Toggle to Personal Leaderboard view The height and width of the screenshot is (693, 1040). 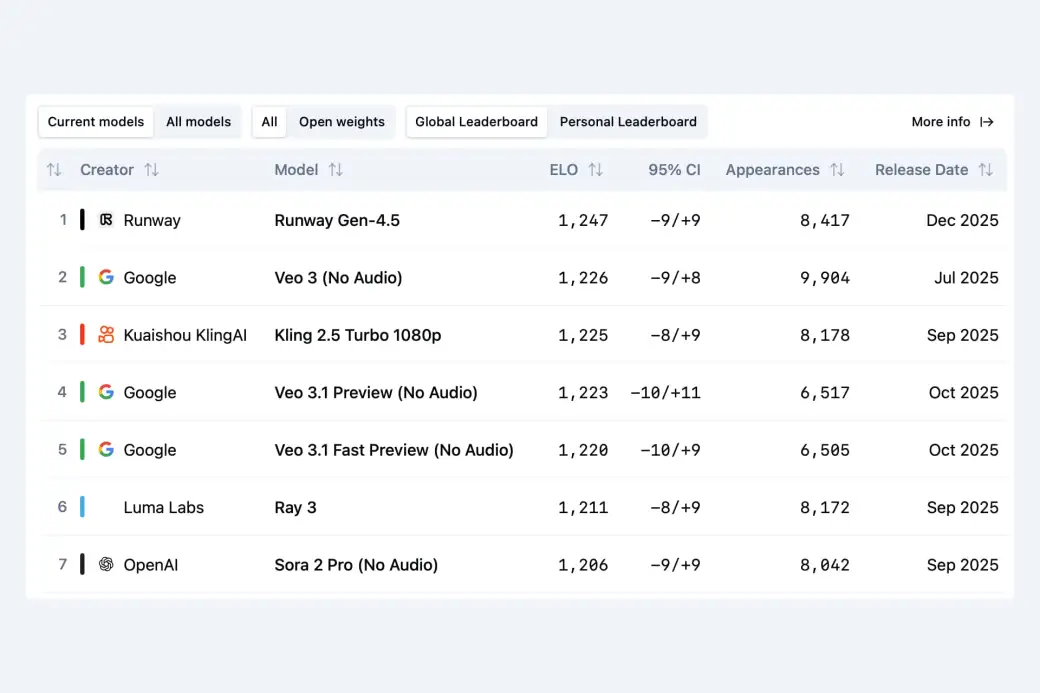[x=628, y=122]
